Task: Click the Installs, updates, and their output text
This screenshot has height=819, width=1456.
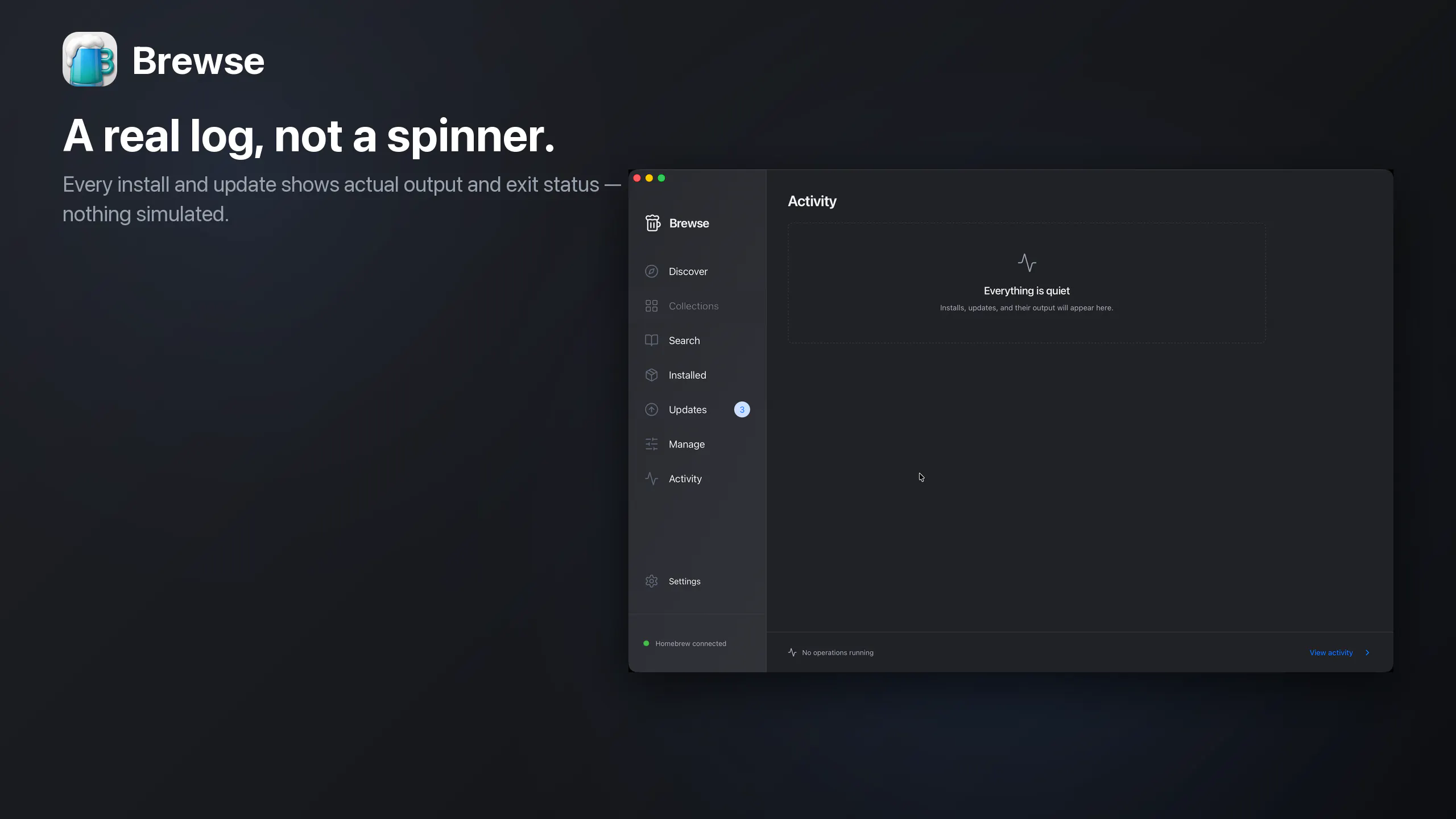Action: tap(1027, 308)
